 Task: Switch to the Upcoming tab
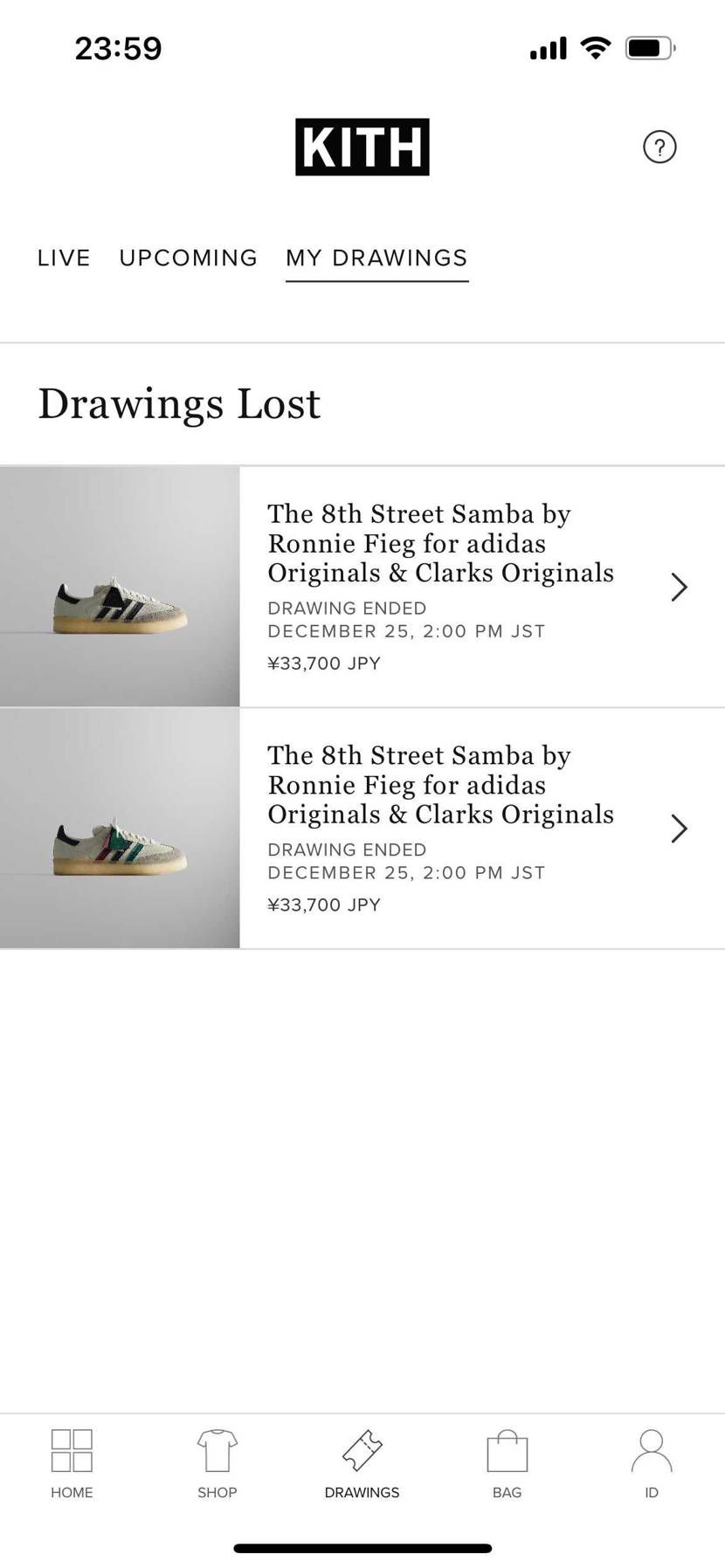coord(189,258)
